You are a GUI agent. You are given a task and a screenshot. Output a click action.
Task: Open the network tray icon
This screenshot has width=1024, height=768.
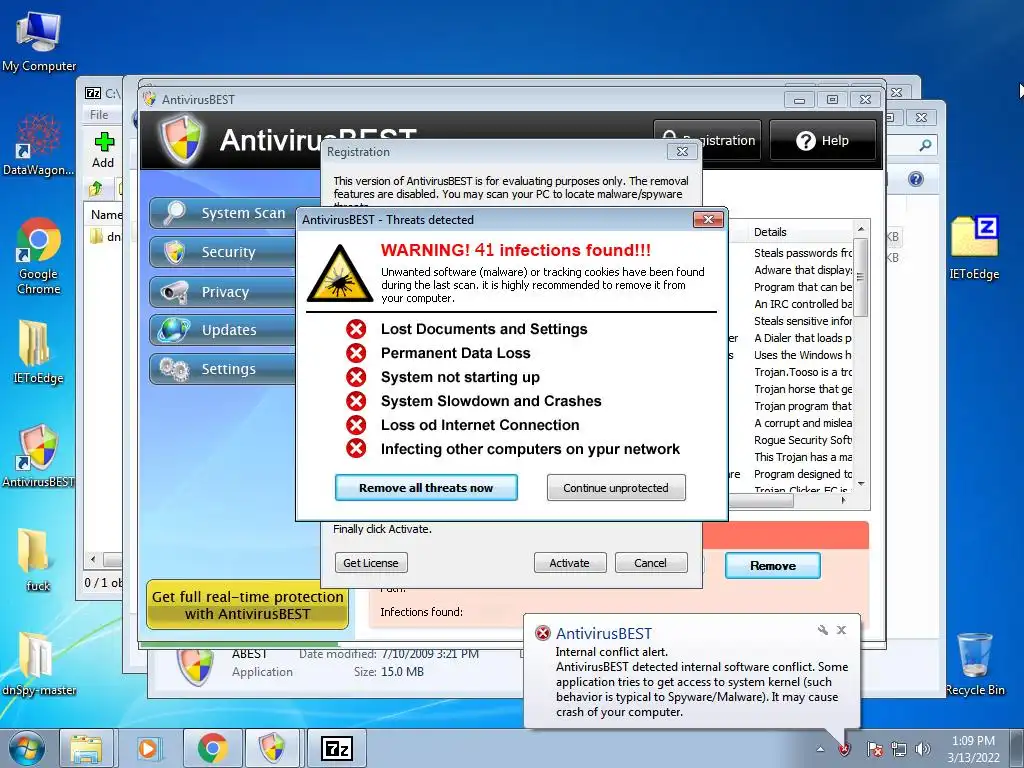click(x=899, y=749)
